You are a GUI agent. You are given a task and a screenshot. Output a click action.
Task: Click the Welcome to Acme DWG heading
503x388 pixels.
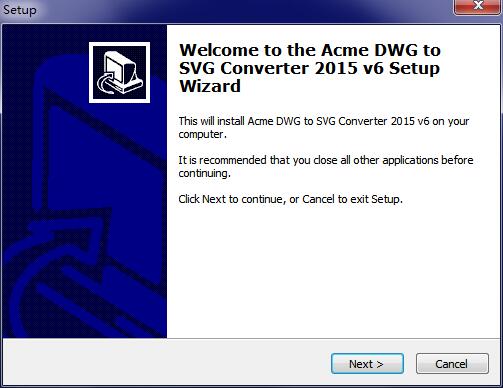310,68
